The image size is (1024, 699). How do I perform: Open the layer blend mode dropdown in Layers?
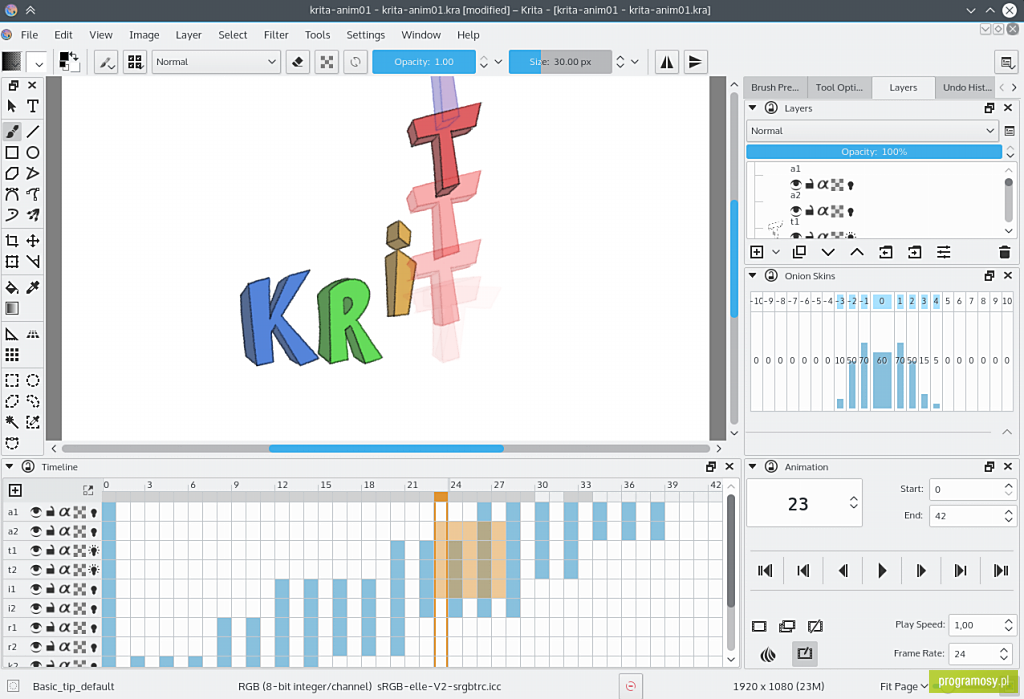tap(872, 131)
